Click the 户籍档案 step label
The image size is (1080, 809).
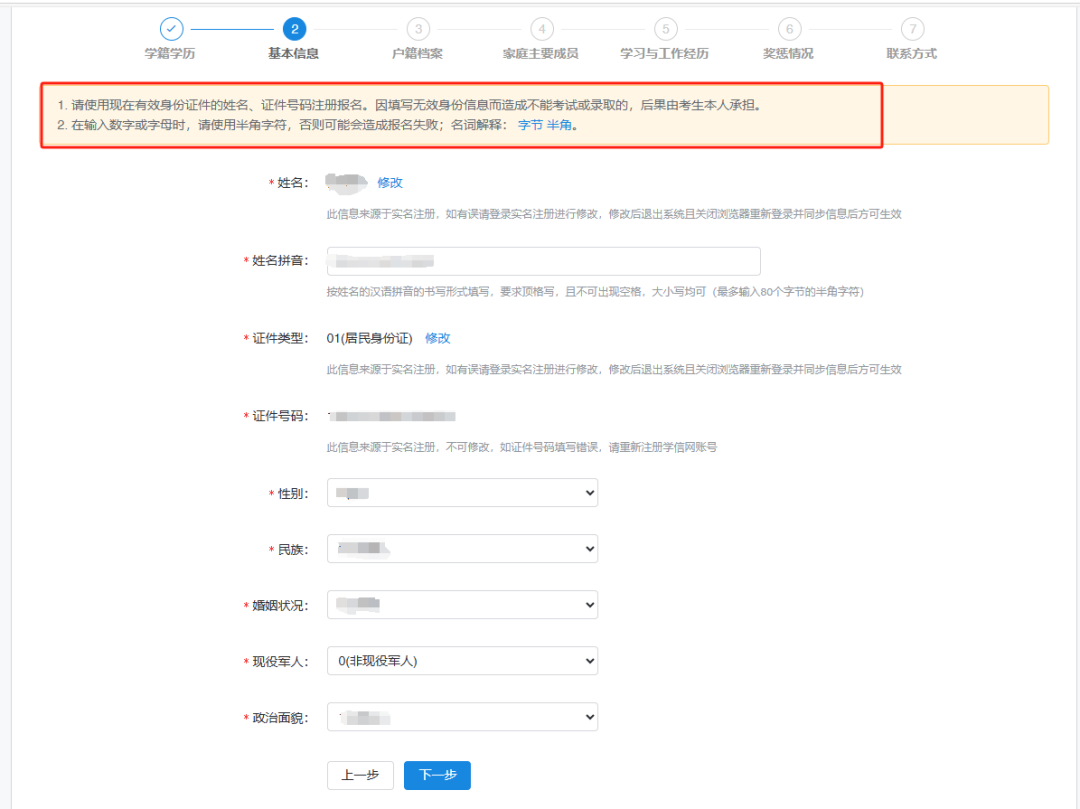coord(417,54)
